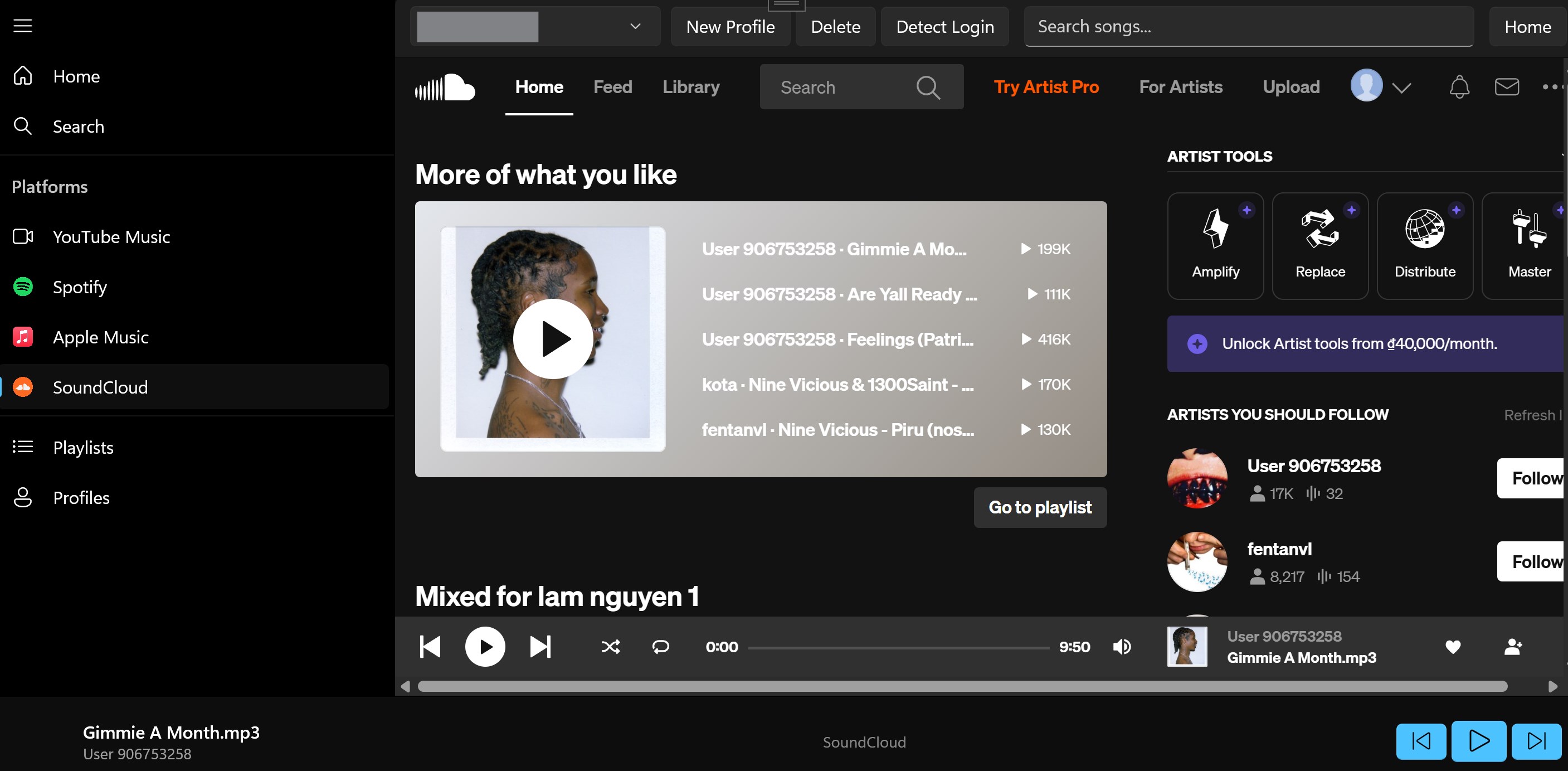Screen dimensions: 1568x771
Task: Click the Detect Login button
Action: (944, 26)
